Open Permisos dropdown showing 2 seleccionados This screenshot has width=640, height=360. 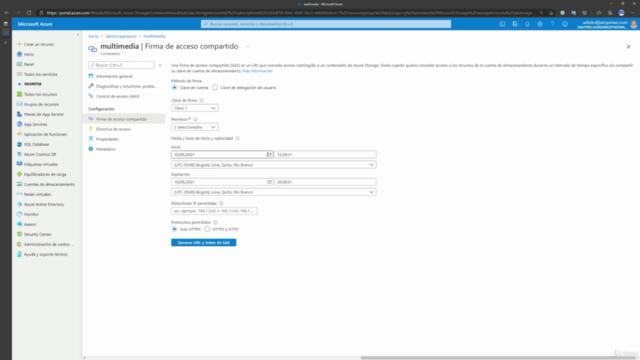click(195, 127)
